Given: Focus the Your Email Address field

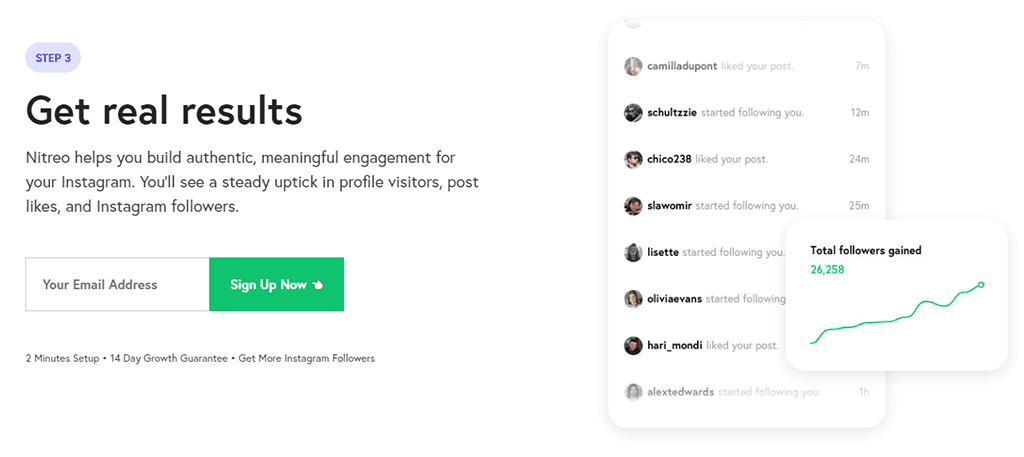Looking at the screenshot, I should coord(118,285).
